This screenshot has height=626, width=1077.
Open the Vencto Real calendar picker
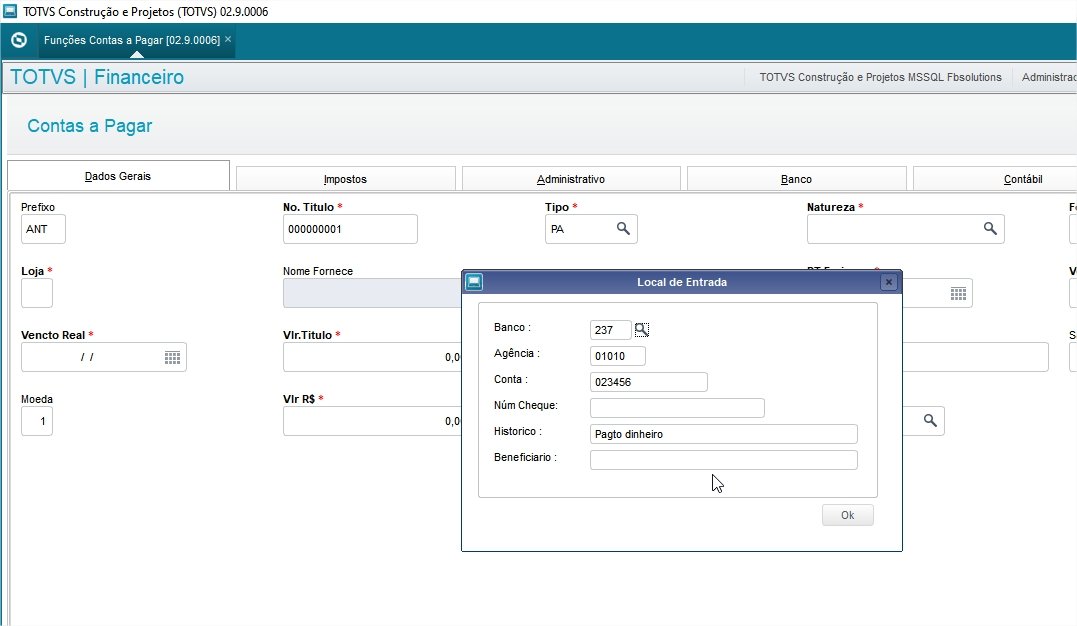pos(172,357)
